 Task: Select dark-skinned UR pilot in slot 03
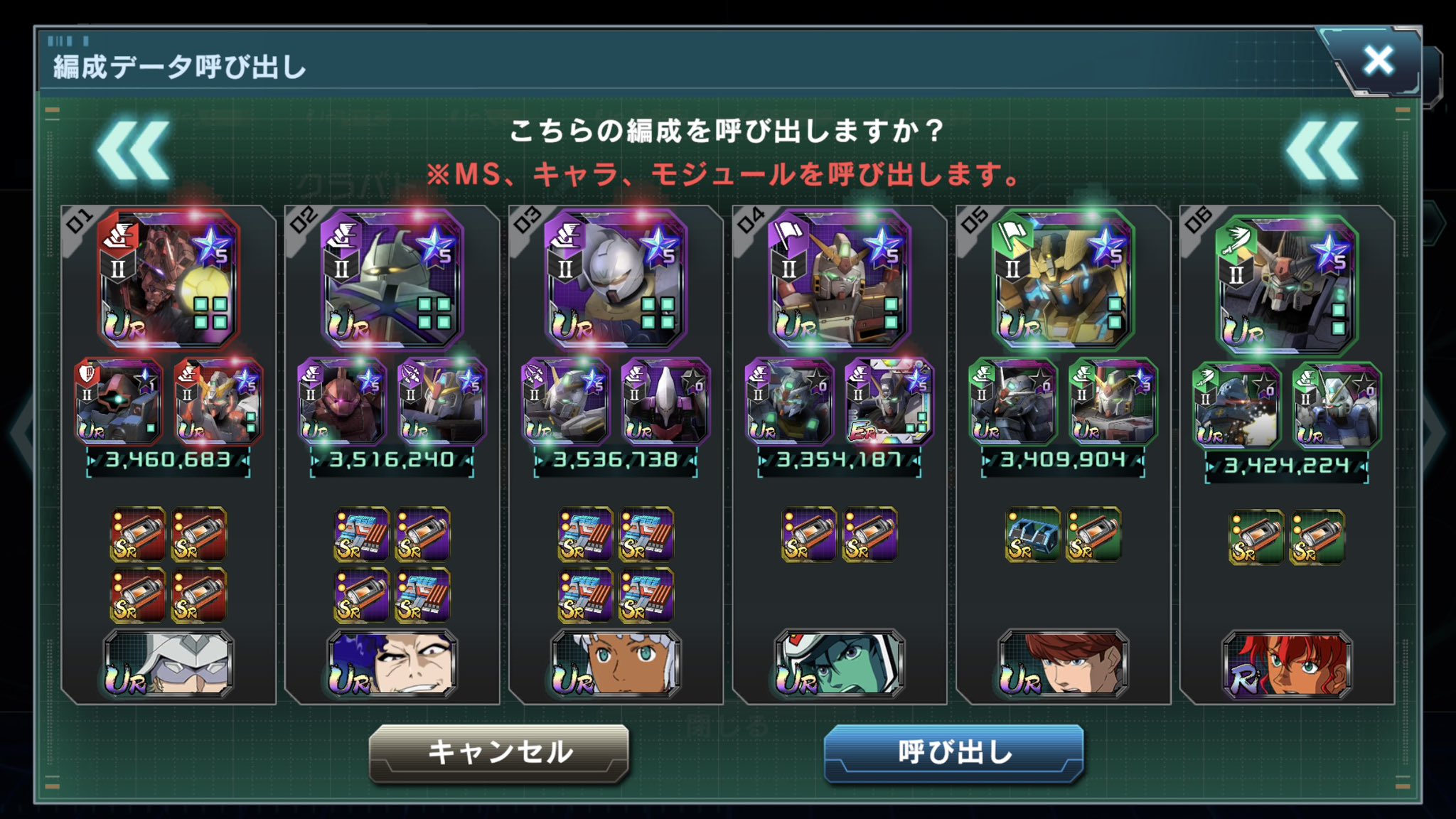tap(616, 663)
